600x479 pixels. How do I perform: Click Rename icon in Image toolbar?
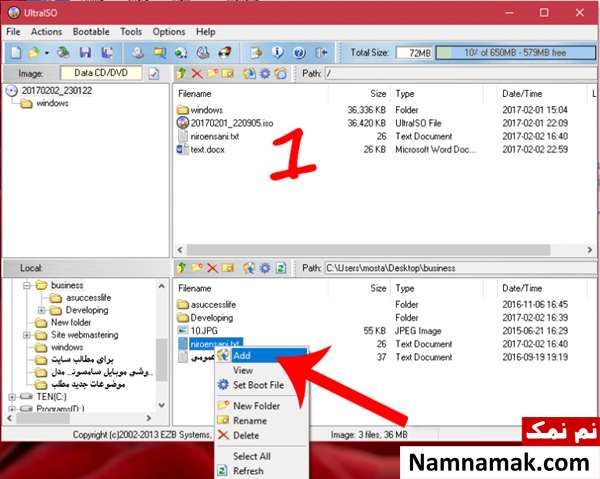tap(228, 73)
